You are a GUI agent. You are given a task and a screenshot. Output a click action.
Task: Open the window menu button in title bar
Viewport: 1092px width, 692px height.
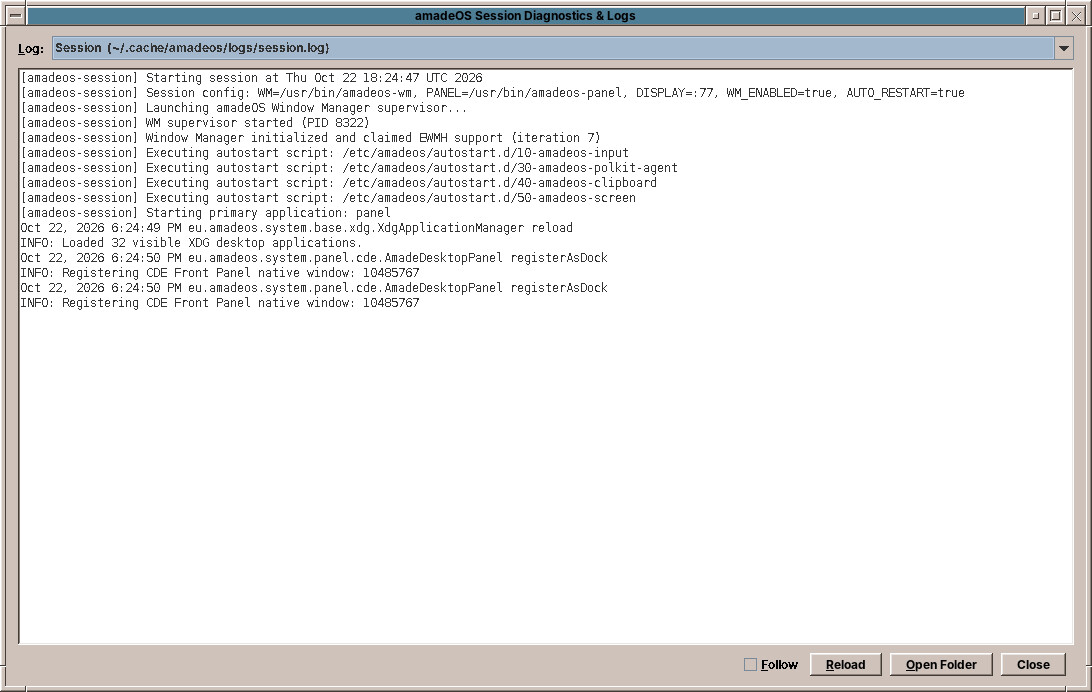click(15, 15)
